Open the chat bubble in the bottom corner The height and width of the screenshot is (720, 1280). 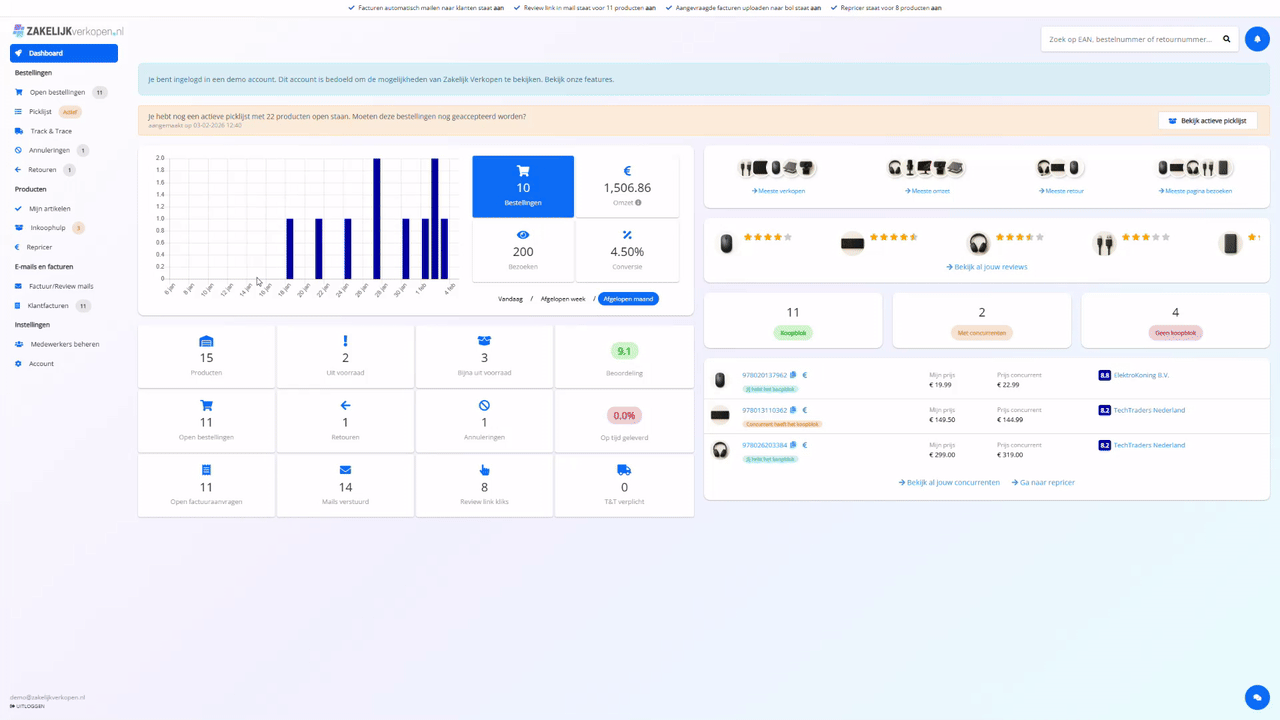(1257, 697)
